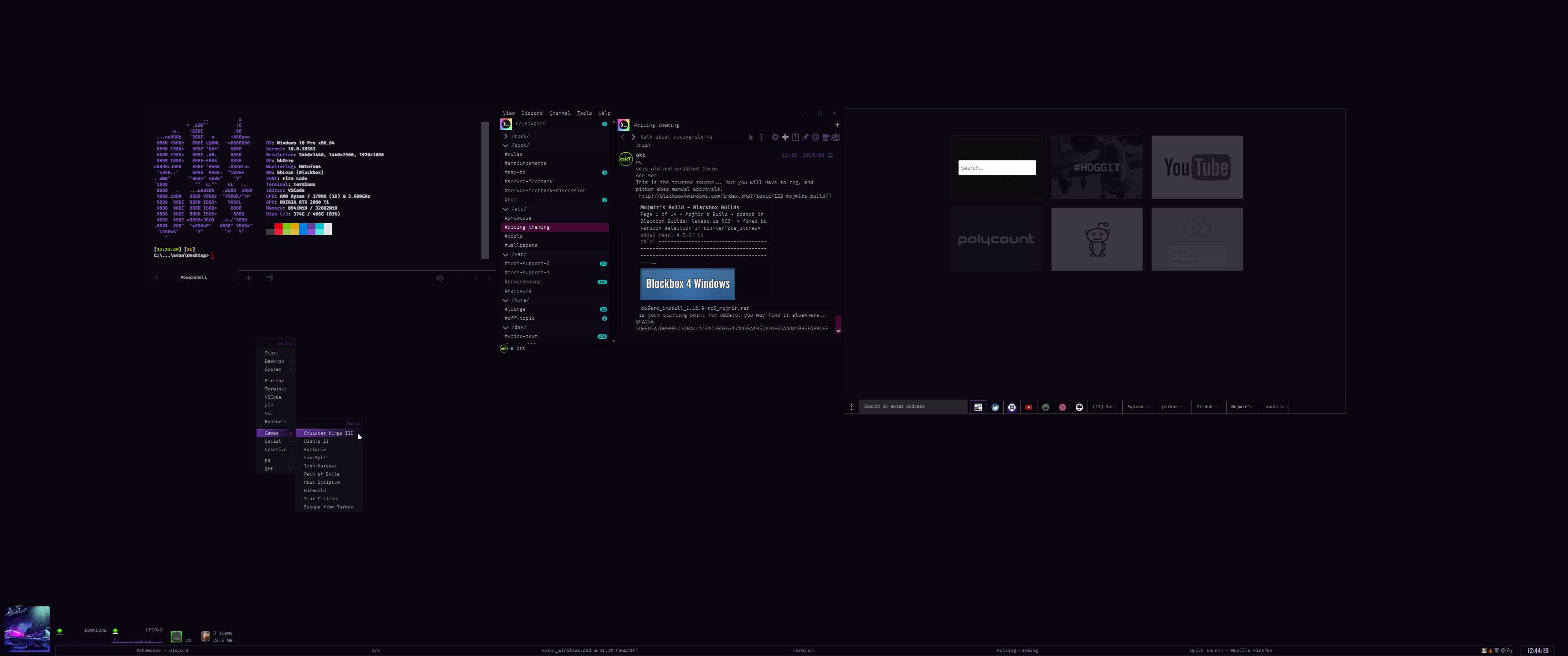Click the channel settings gear icon
Screen dimensions: 1568x656
click(775, 137)
